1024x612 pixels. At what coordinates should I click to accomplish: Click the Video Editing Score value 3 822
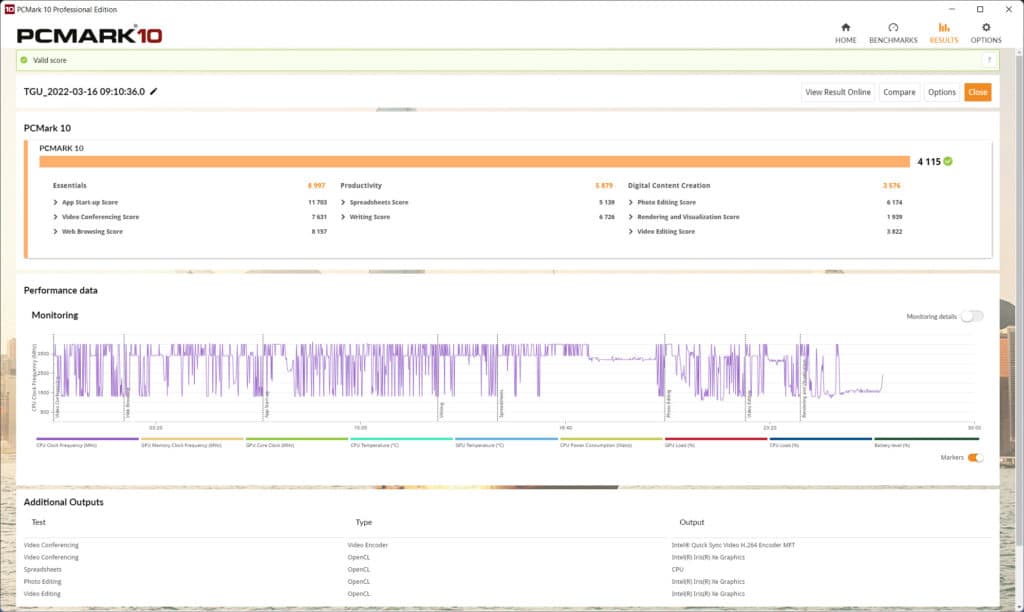[x=894, y=231]
